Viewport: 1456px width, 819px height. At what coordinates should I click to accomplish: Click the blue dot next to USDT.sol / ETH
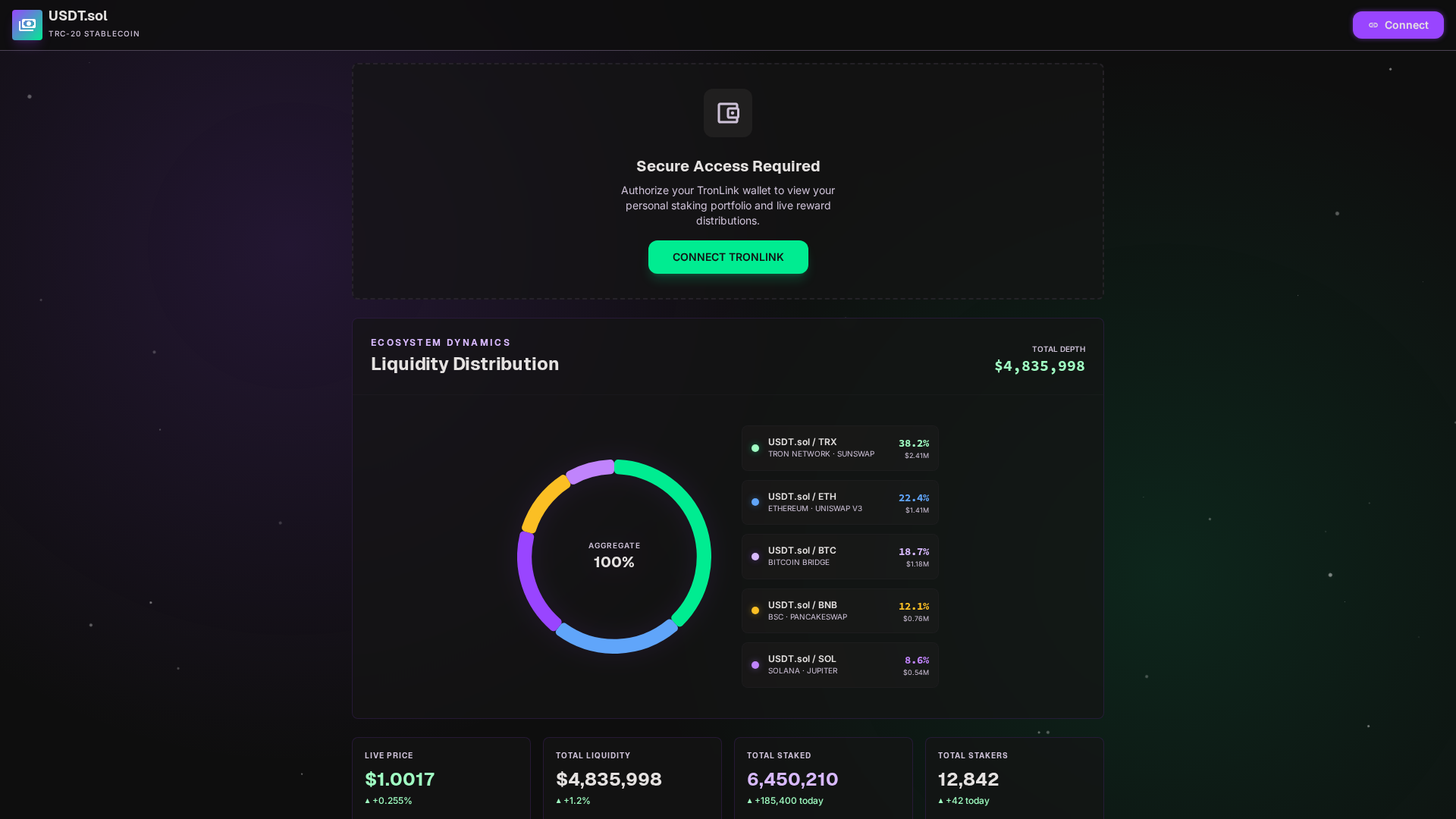click(x=755, y=502)
